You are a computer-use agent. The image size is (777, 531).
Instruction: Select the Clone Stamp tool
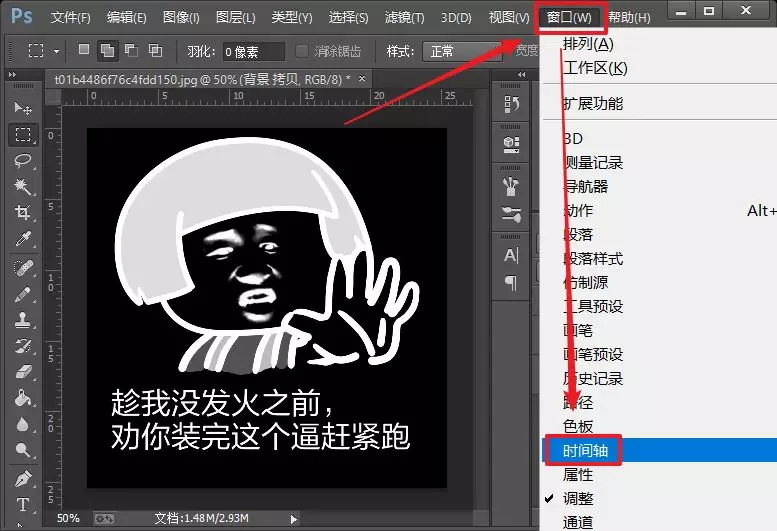[22, 320]
